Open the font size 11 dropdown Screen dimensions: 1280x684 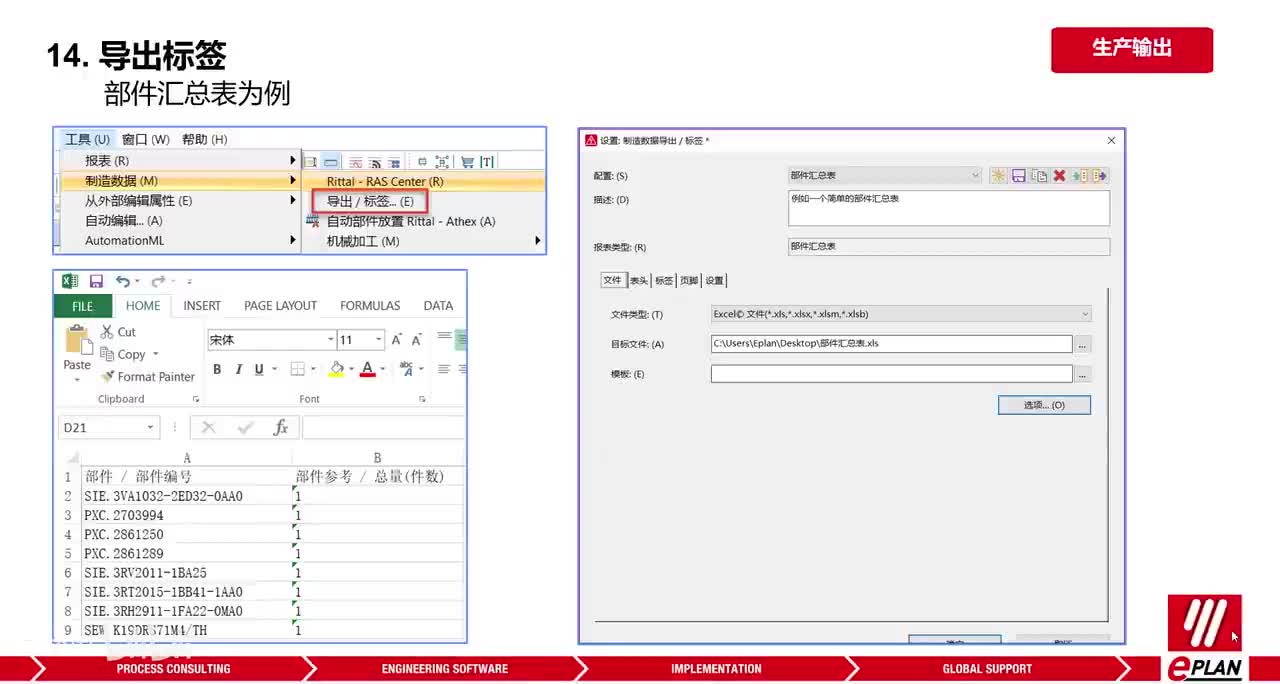point(378,340)
